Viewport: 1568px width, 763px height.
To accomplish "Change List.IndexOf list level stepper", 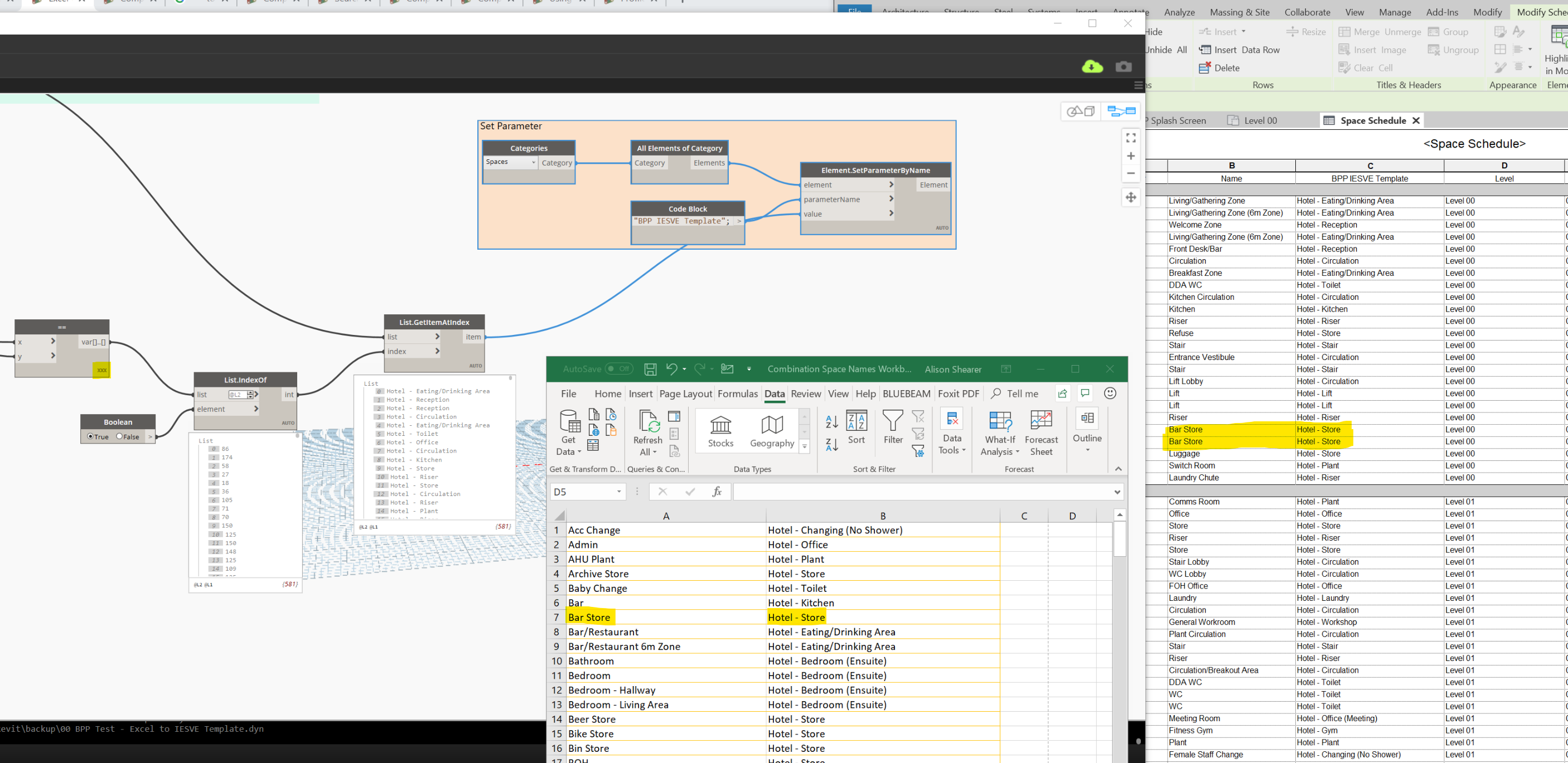I will tap(250, 394).
